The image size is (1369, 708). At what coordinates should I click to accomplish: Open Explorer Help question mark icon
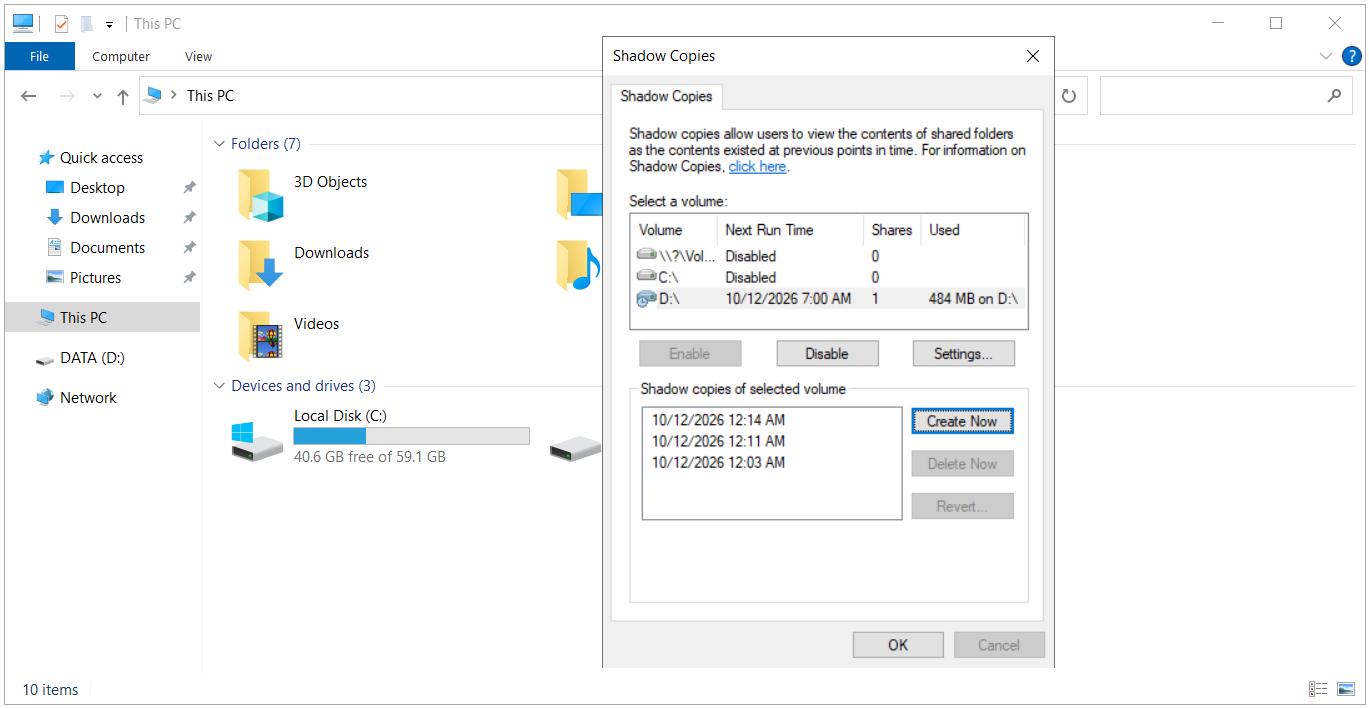[1350, 56]
